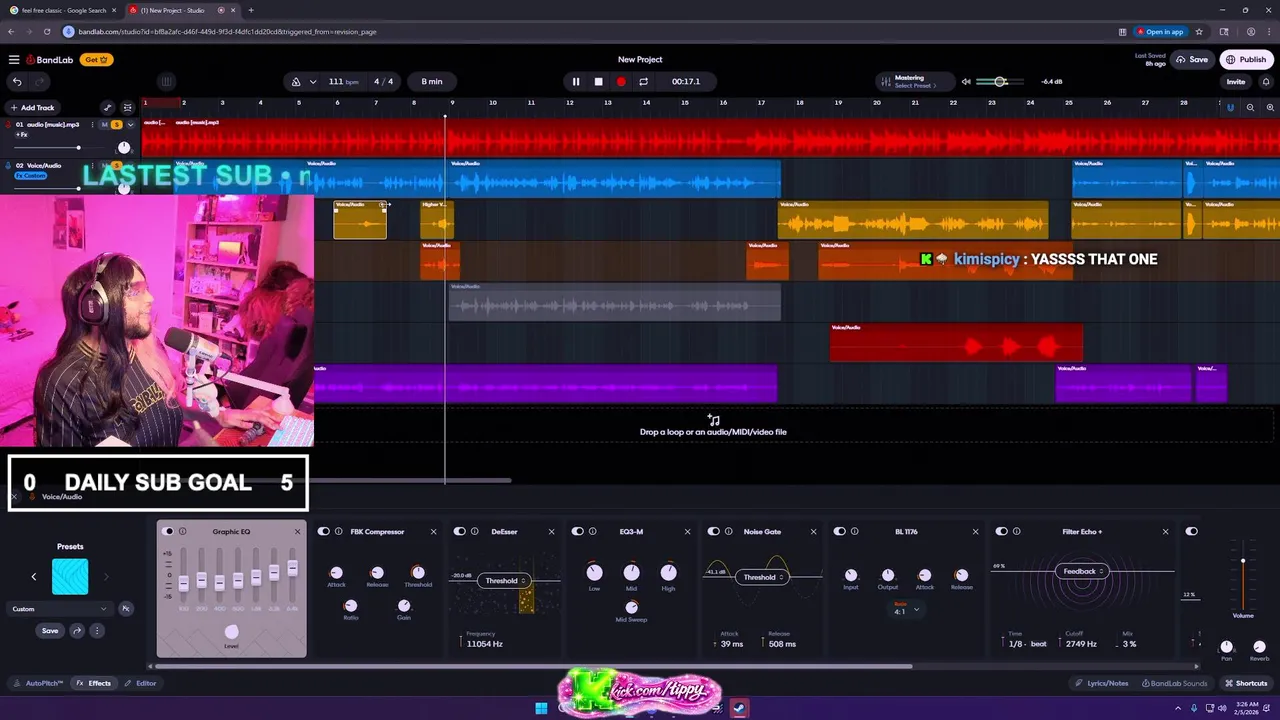Open the BandLab hamburger menu

(14, 59)
